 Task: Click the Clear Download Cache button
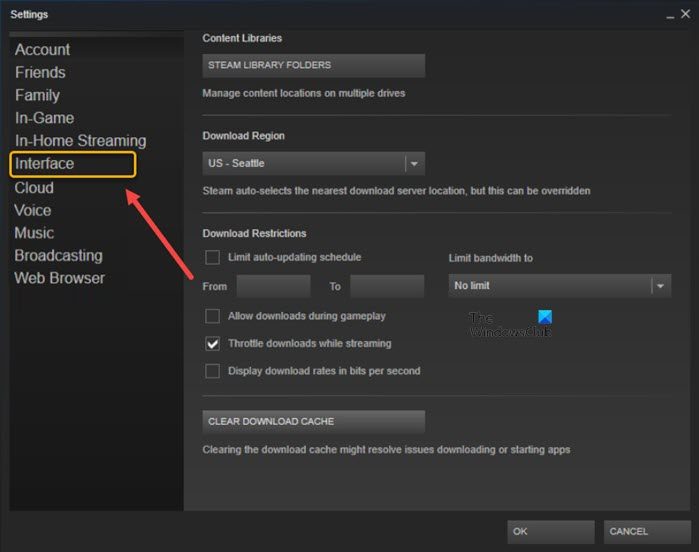tap(313, 422)
